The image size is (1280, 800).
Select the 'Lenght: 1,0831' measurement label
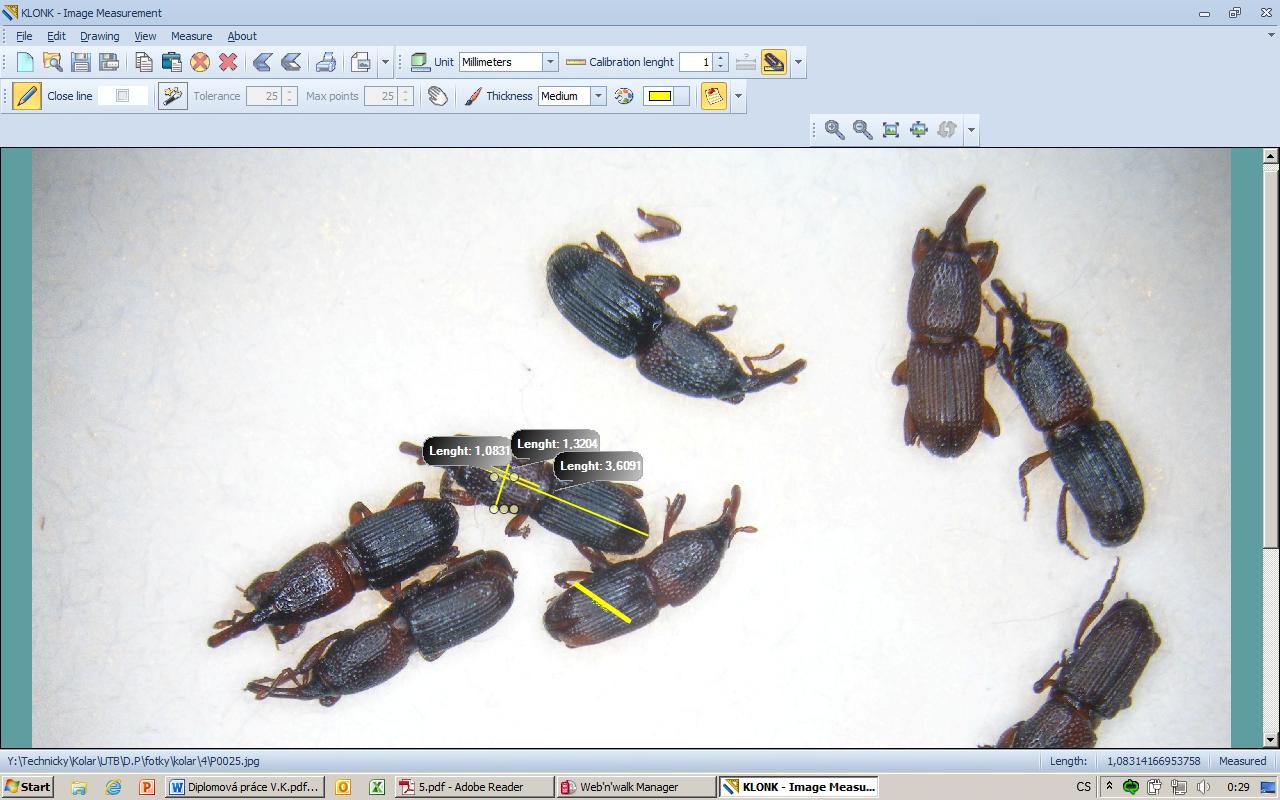click(x=468, y=451)
